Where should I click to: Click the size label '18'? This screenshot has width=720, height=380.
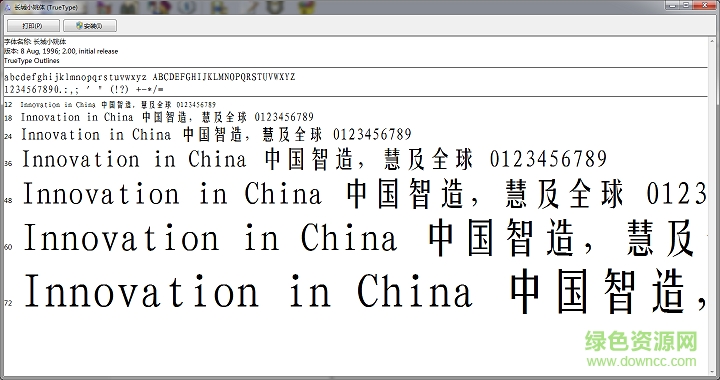(8, 118)
